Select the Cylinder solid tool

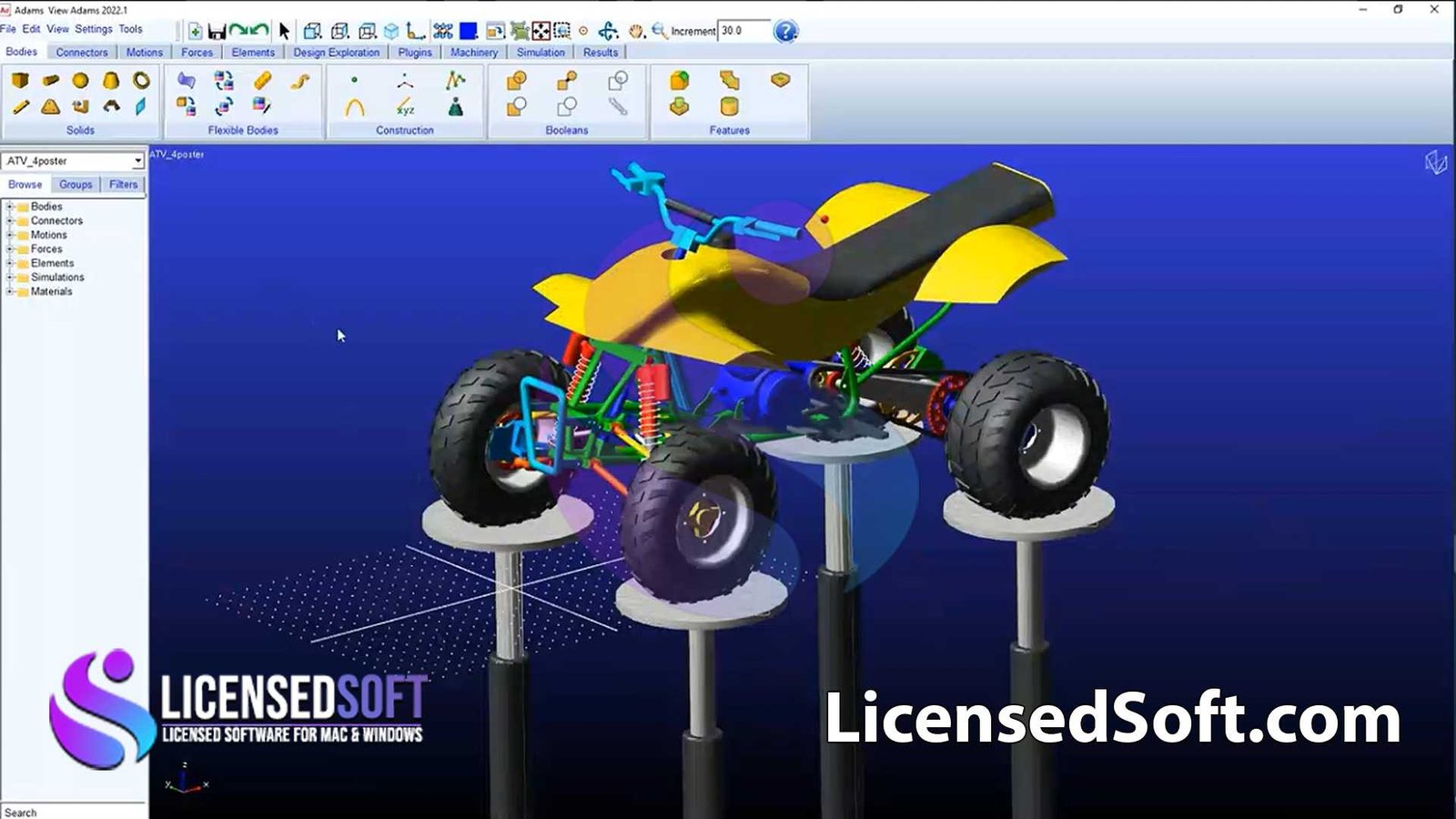coord(50,80)
